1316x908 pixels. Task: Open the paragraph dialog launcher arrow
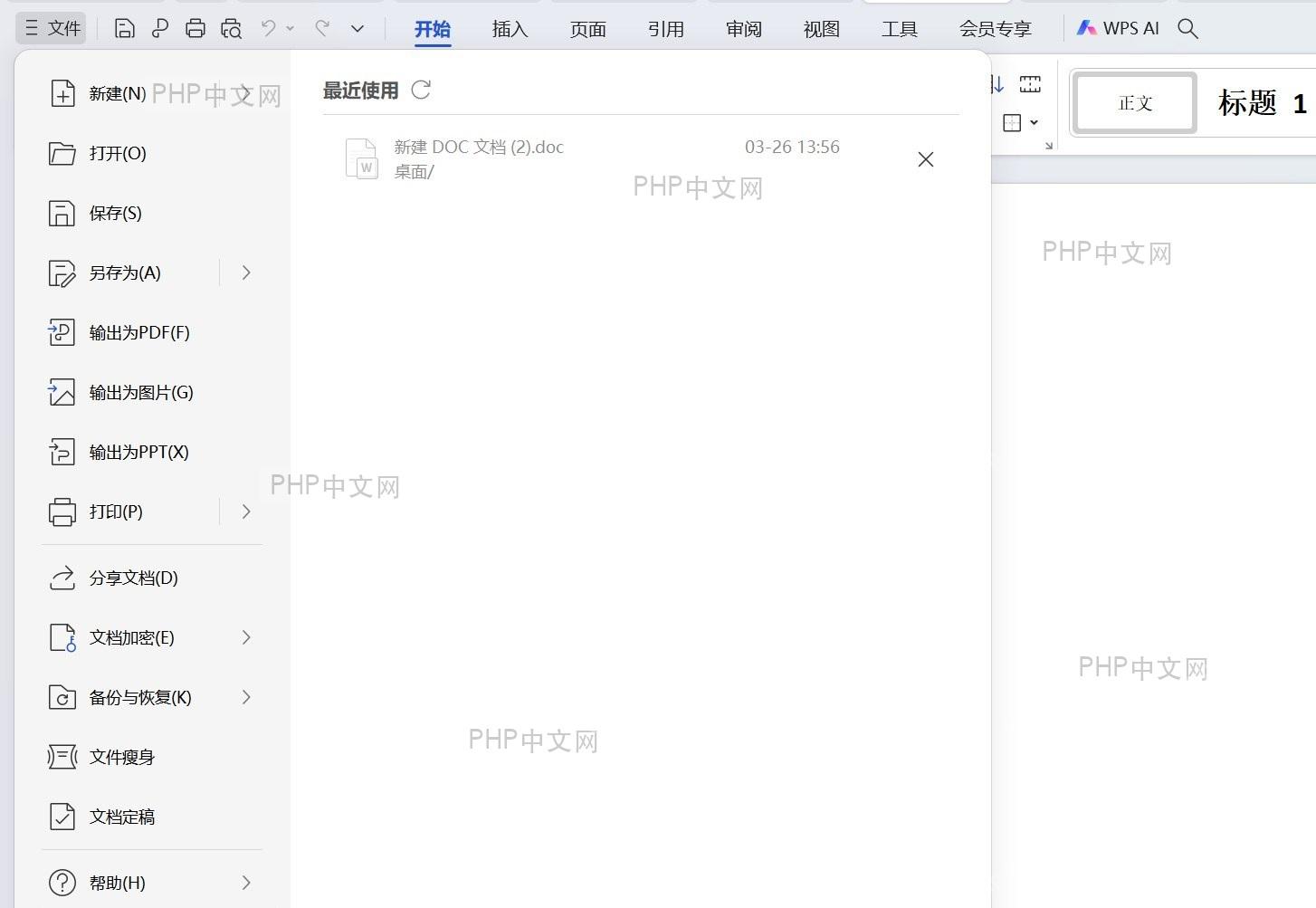[x=1049, y=145]
